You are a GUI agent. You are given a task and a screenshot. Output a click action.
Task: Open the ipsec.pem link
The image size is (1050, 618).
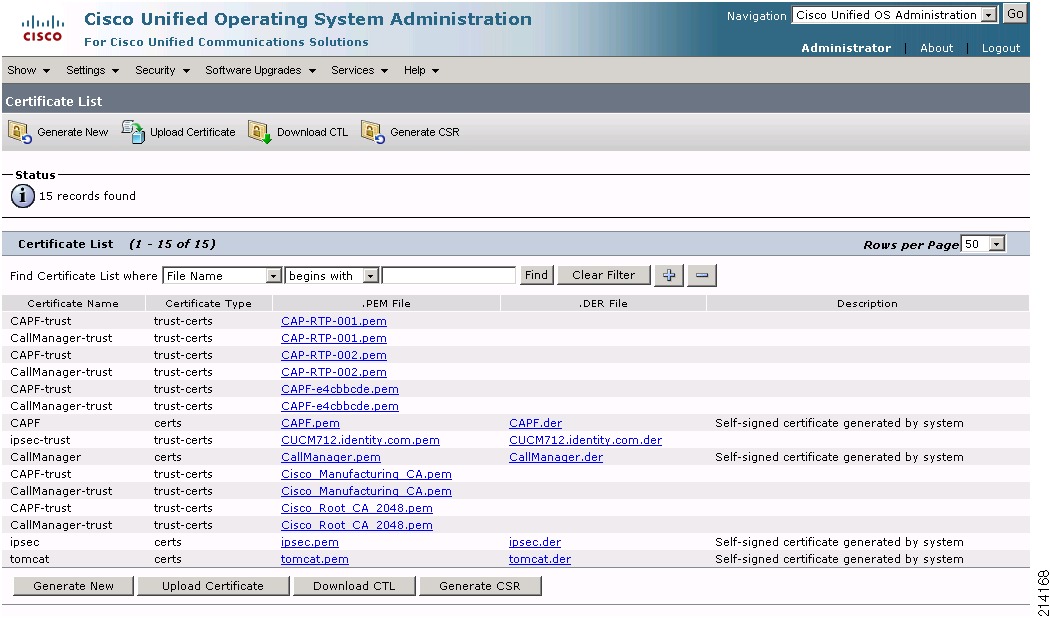pos(309,542)
